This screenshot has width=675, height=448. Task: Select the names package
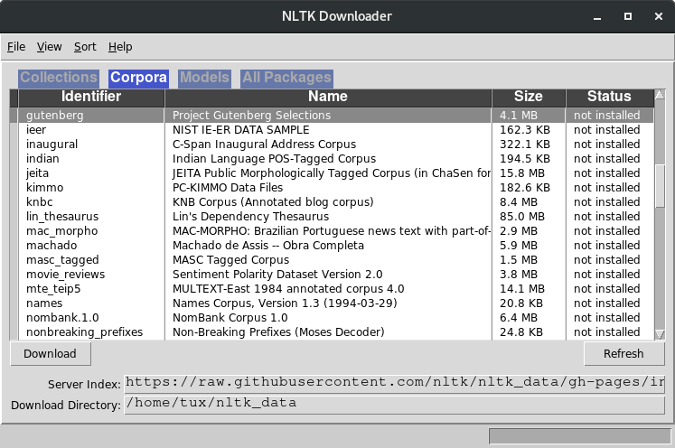(44, 303)
